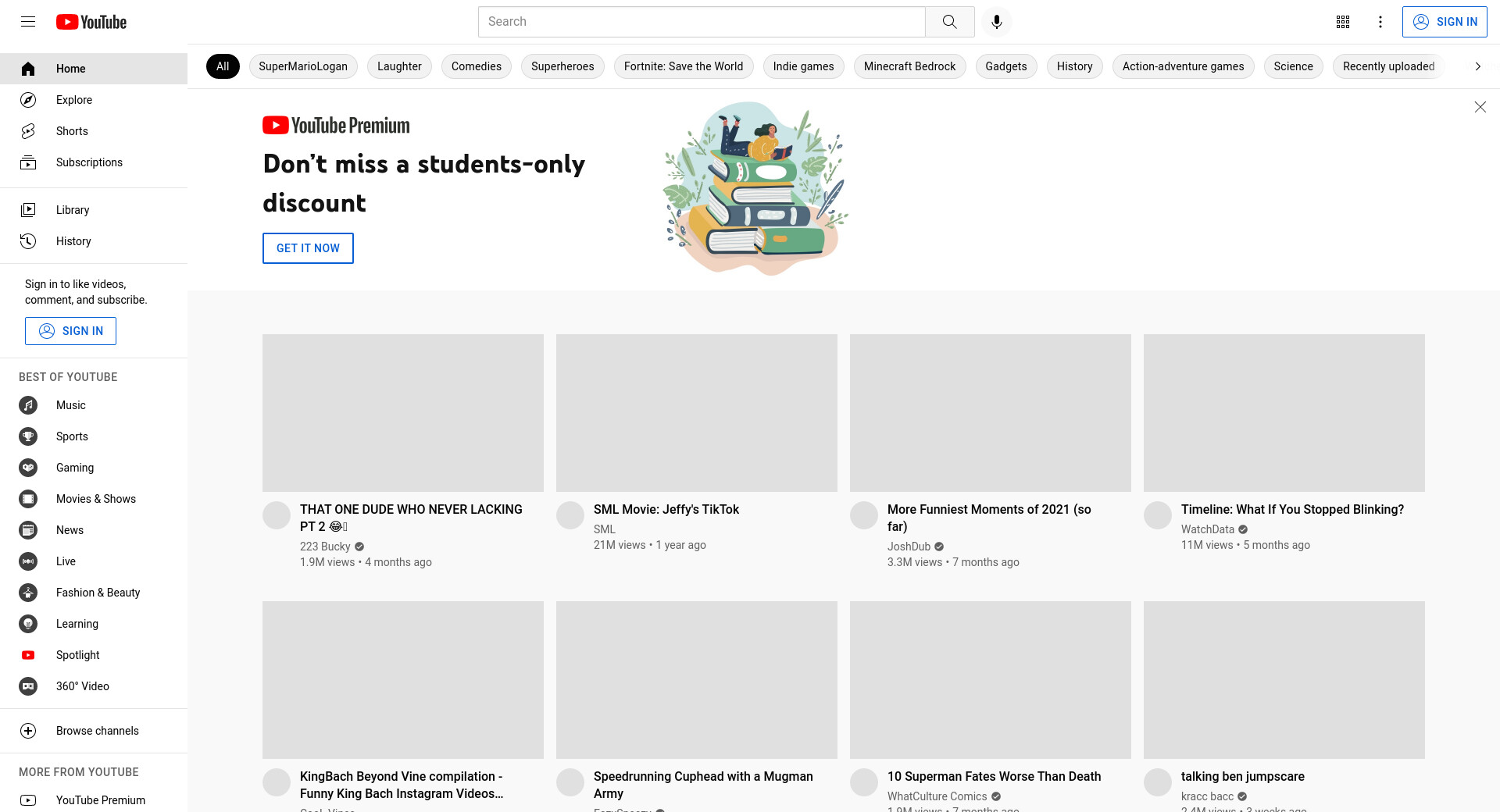Viewport: 1500px width, 812px height.
Task: Click the WhatCulture Comics channel name
Action: (937, 796)
